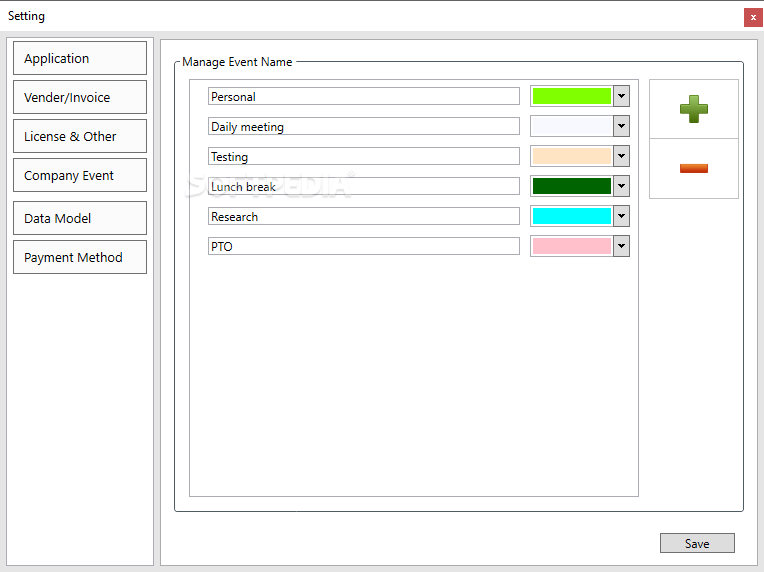
Task: Edit the PTO event name field
Action: click(363, 246)
